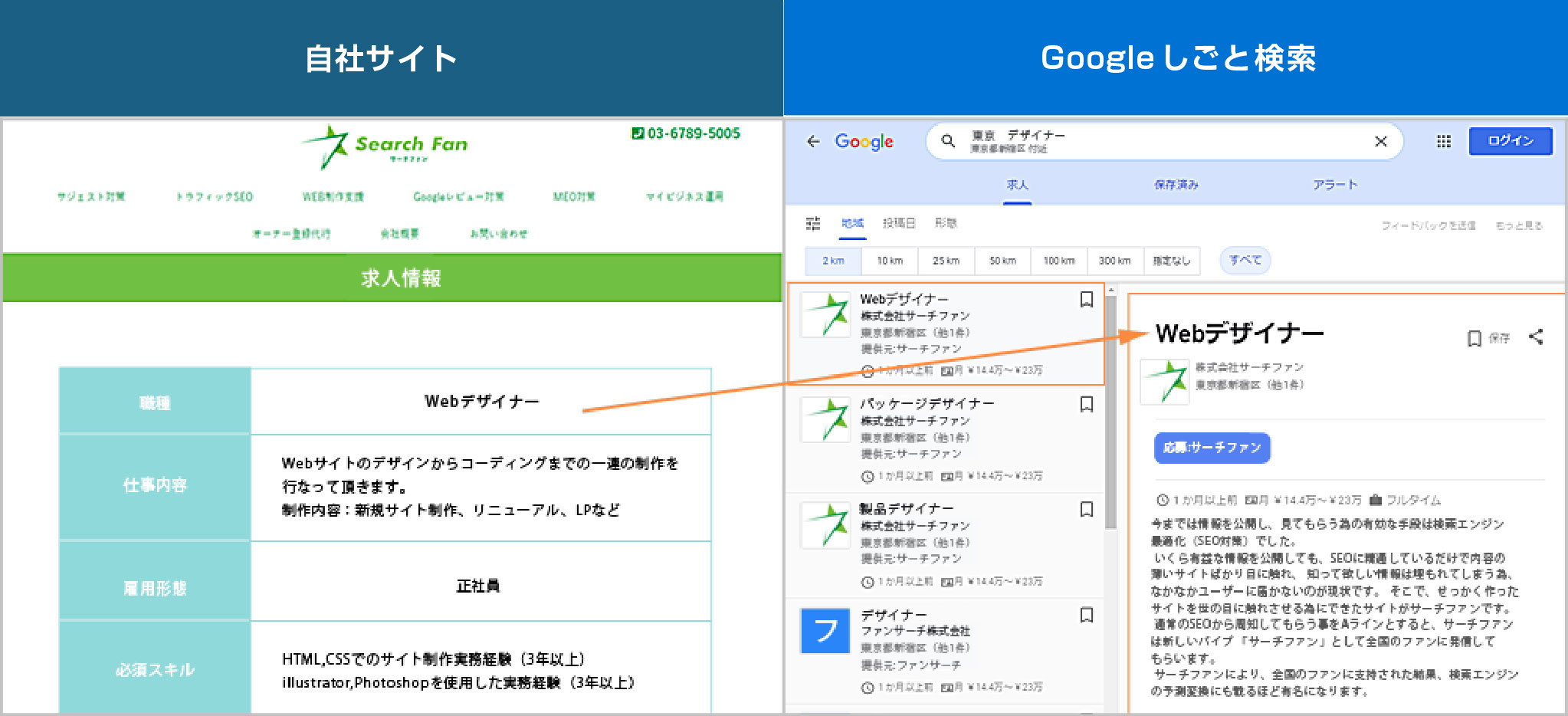This screenshot has height=716, width=1568.
Task: Open the filter sliders icon
Action: pos(813,223)
